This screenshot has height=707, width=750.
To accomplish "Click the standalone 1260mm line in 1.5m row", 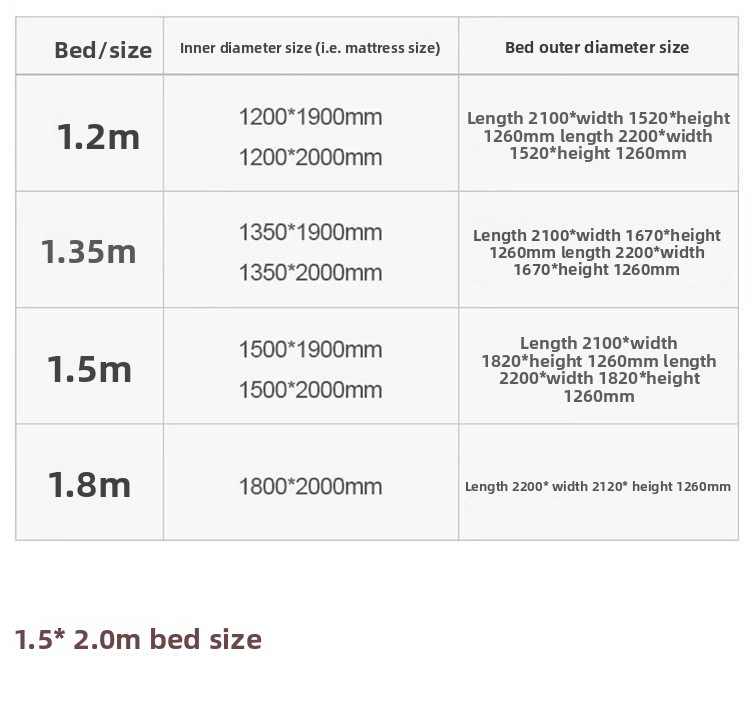I will [x=598, y=396].
